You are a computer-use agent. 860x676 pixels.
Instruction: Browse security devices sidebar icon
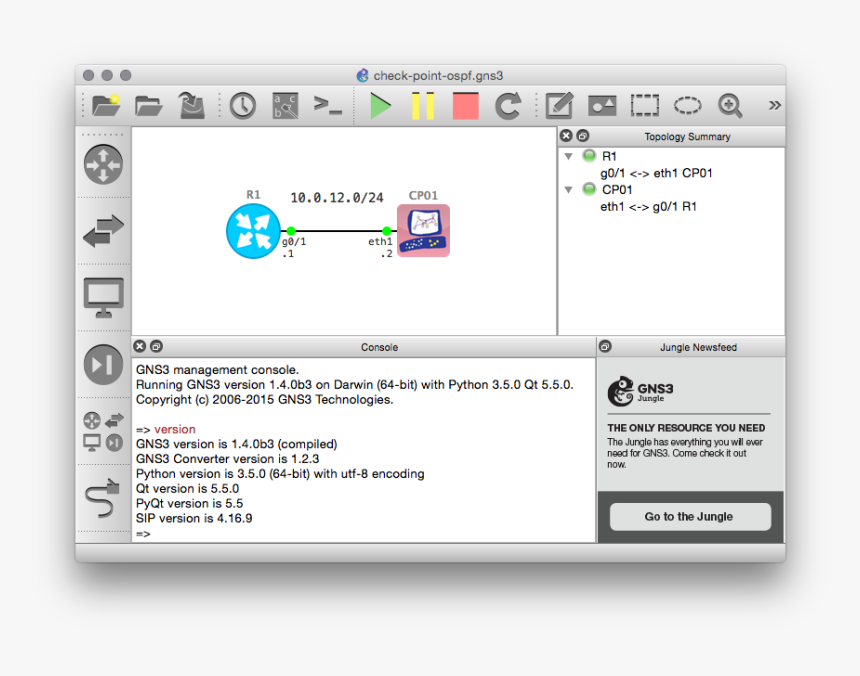click(104, 365)
